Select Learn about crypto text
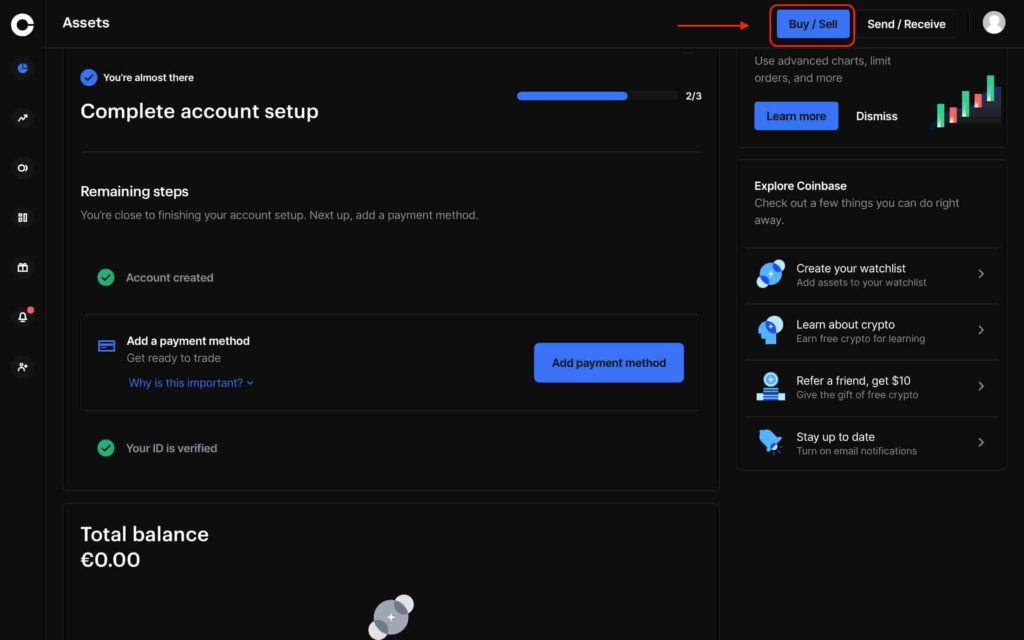 pos(845,325)
